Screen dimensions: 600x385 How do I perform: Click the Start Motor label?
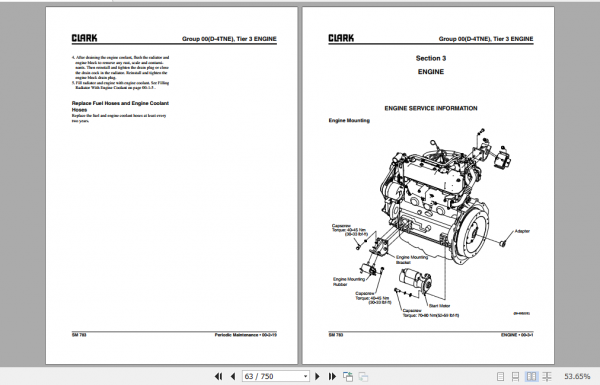[440, 306]
